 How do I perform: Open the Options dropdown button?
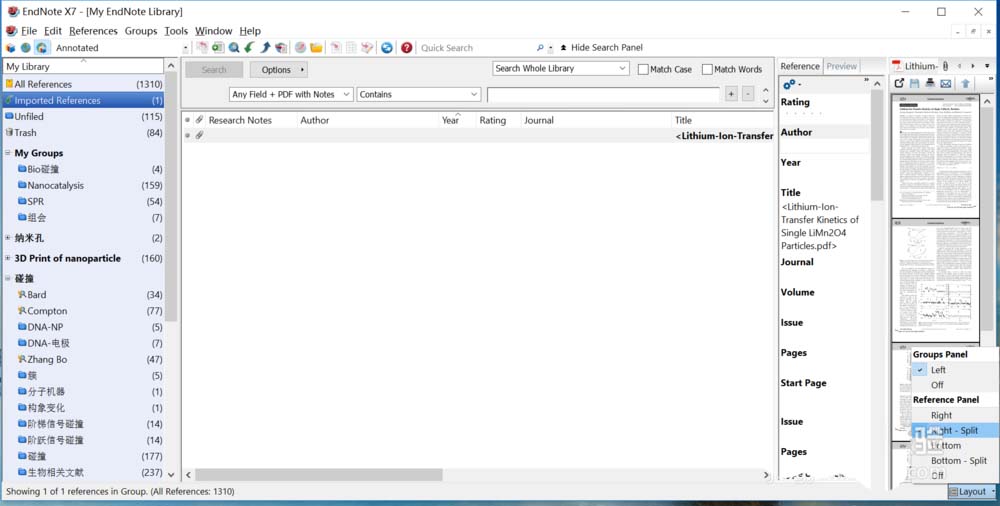click(x=279, y=70)
